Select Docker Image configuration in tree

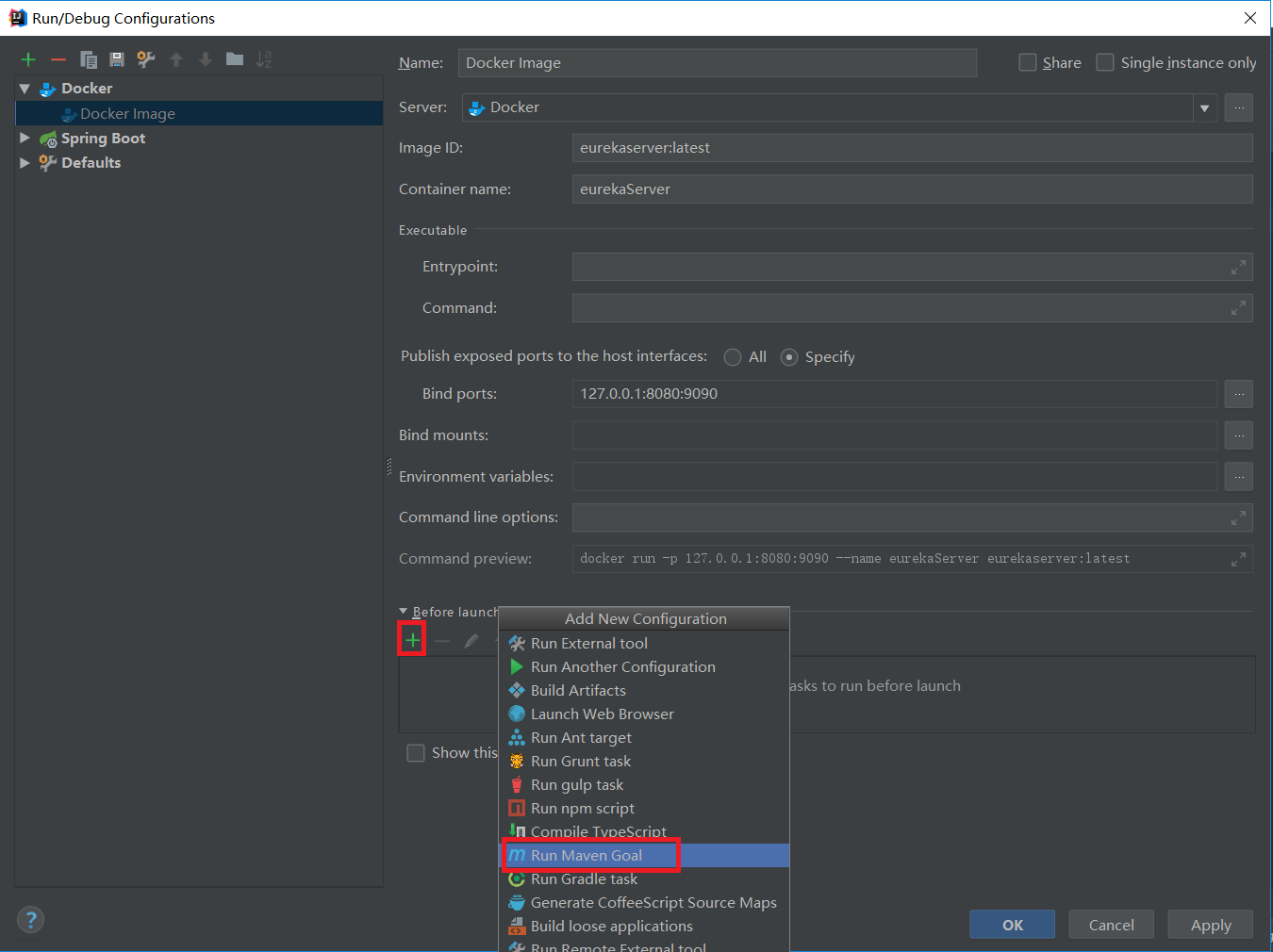click(199, 113)
